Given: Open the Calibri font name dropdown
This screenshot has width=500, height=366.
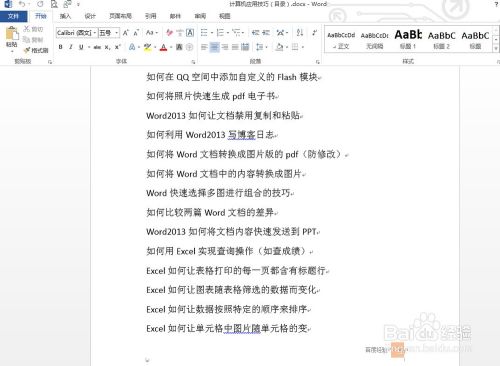Looking at the screenshot, I should pos(95,33).
